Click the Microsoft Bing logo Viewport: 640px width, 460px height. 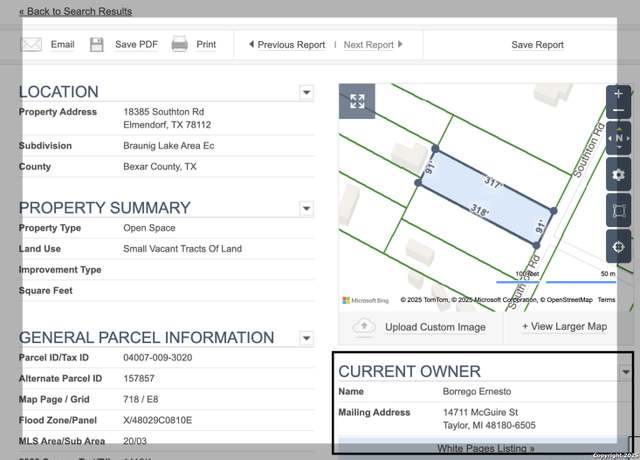click(x=365, y=300)
